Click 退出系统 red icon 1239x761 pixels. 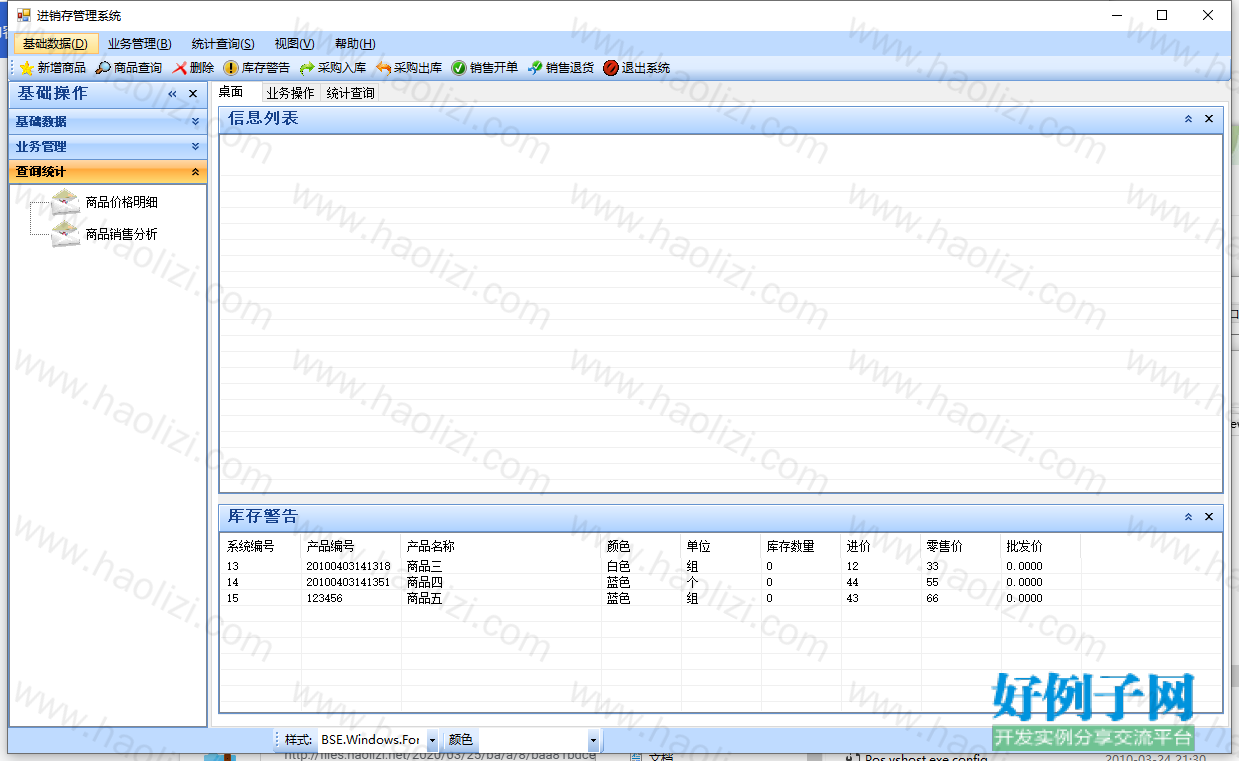tap(611, 68)
